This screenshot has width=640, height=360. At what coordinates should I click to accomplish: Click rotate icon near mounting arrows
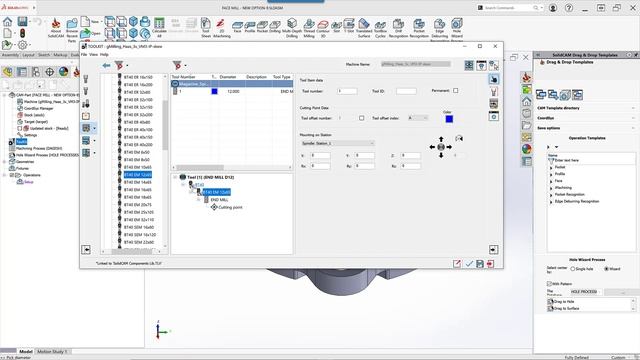click(x=459, y=139)
